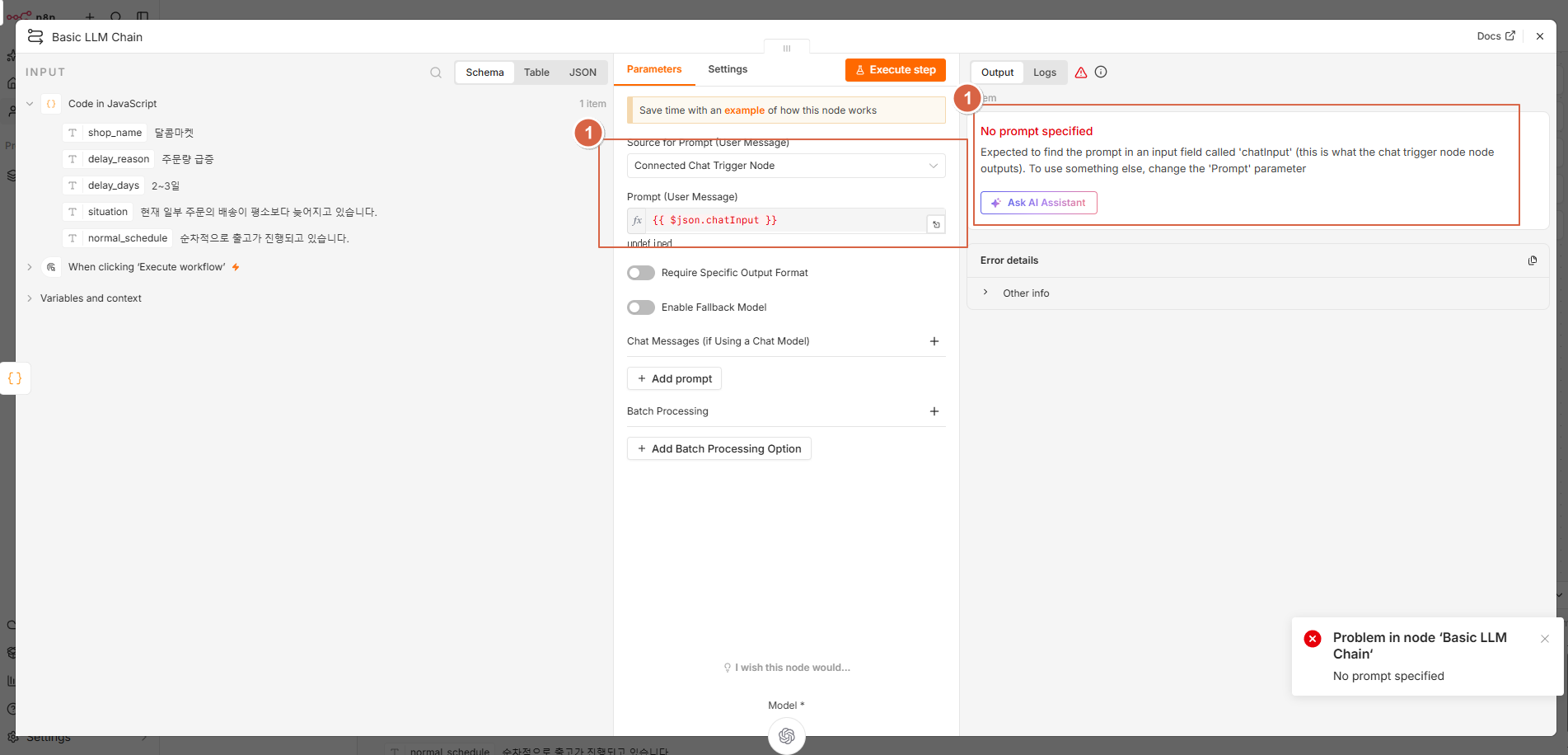Image resolution: width=1568 pixels, height=755 pixels.
Task: Switch input view to Table
Action: point(536,73)
